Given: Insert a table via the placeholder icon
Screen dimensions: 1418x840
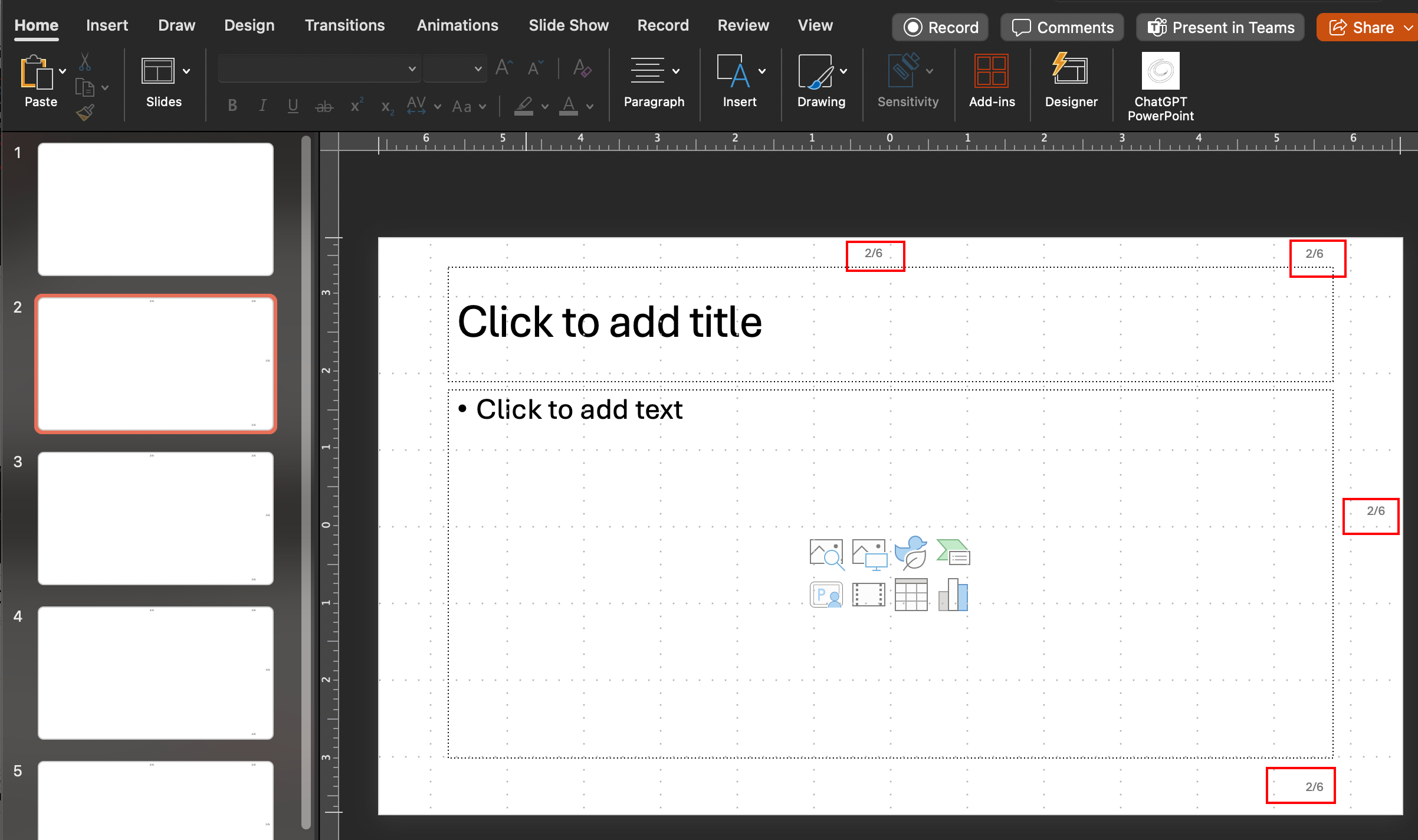Looking at the screenshot, I should click(911, 595).
